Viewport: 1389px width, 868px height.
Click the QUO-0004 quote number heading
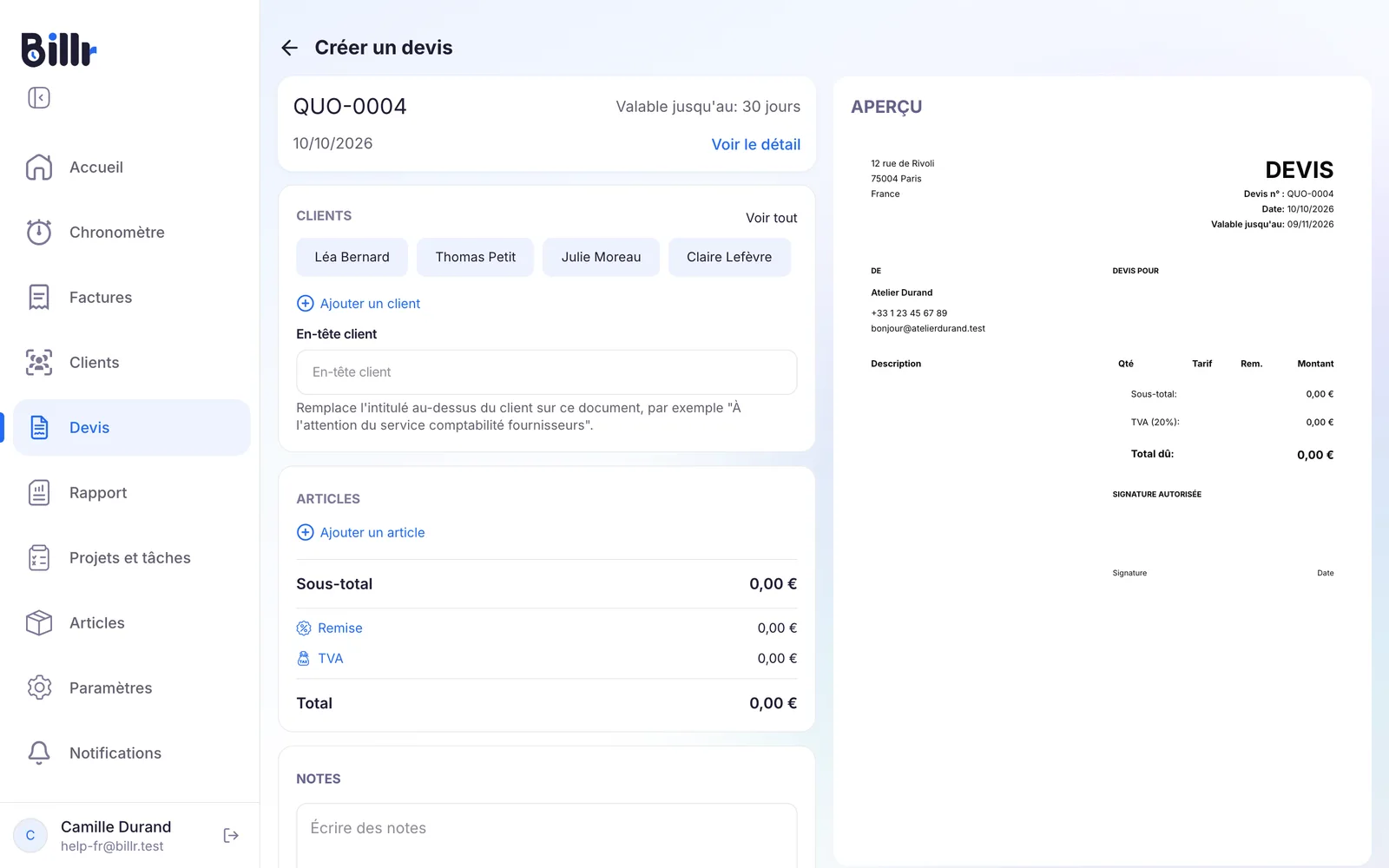coord(350,106)
